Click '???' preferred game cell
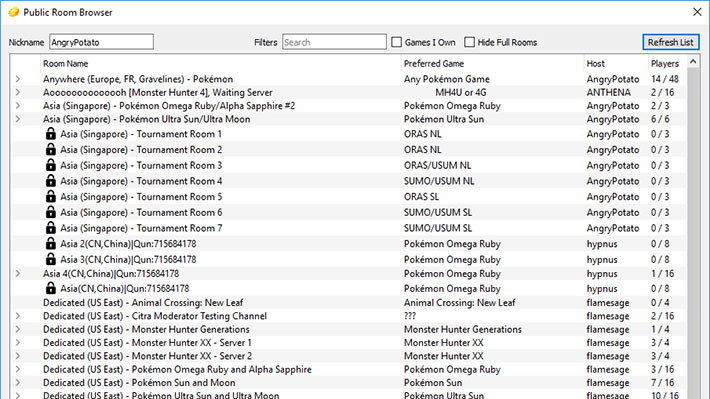 [410, 316]
